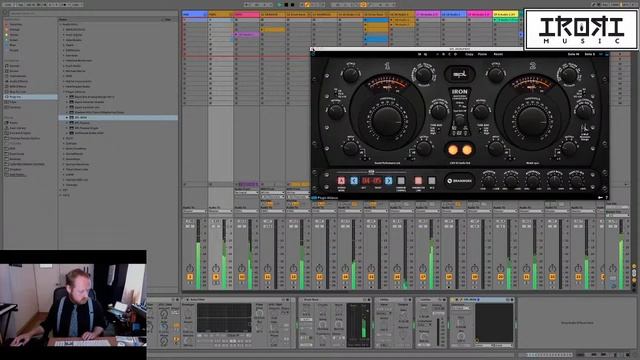Click the pink square button in plugin toolbar

click(418, 181)
